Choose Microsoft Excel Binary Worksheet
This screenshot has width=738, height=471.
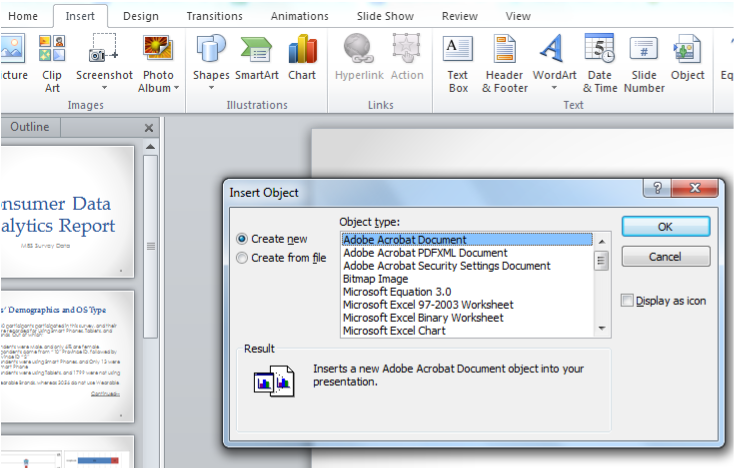click(x=467, y=318)
